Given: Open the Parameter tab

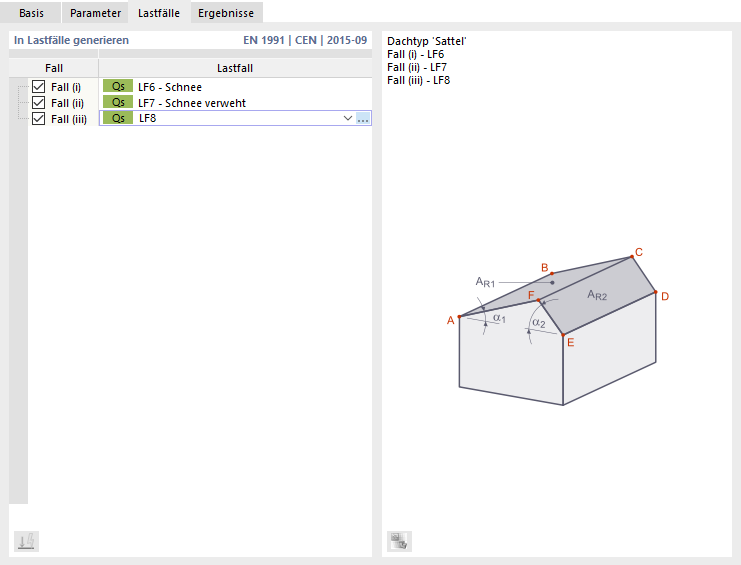Looking at the screenshot, I should coord(95,13).
